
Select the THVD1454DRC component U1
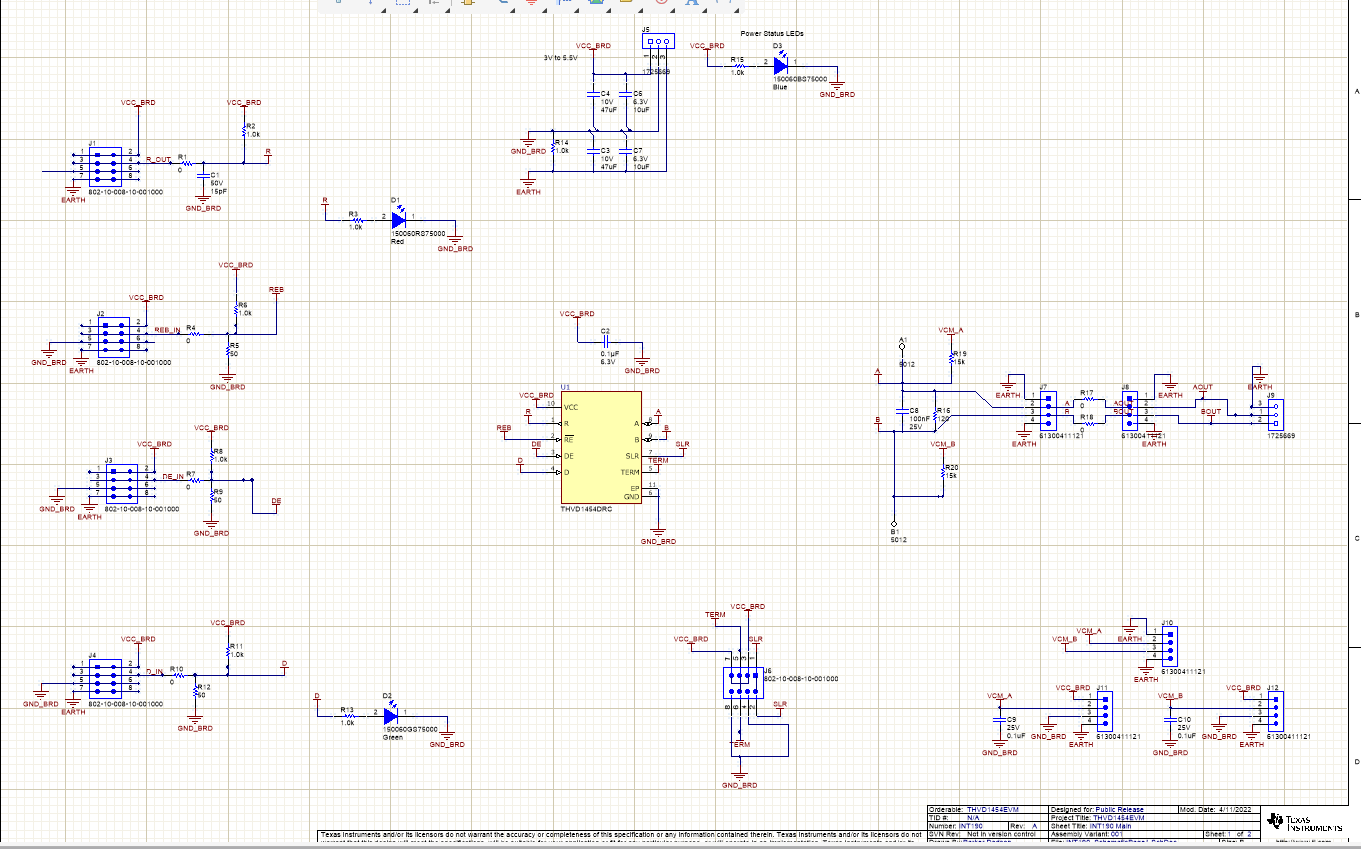pos(600,445)
